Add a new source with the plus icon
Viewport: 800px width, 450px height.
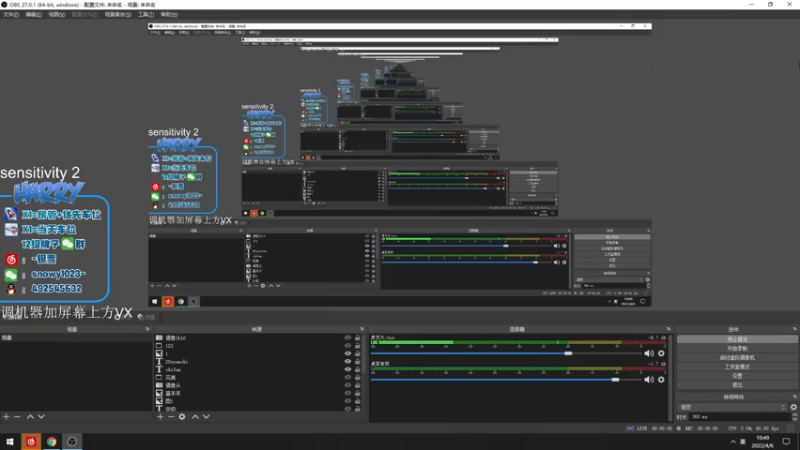tap(160, 417)
